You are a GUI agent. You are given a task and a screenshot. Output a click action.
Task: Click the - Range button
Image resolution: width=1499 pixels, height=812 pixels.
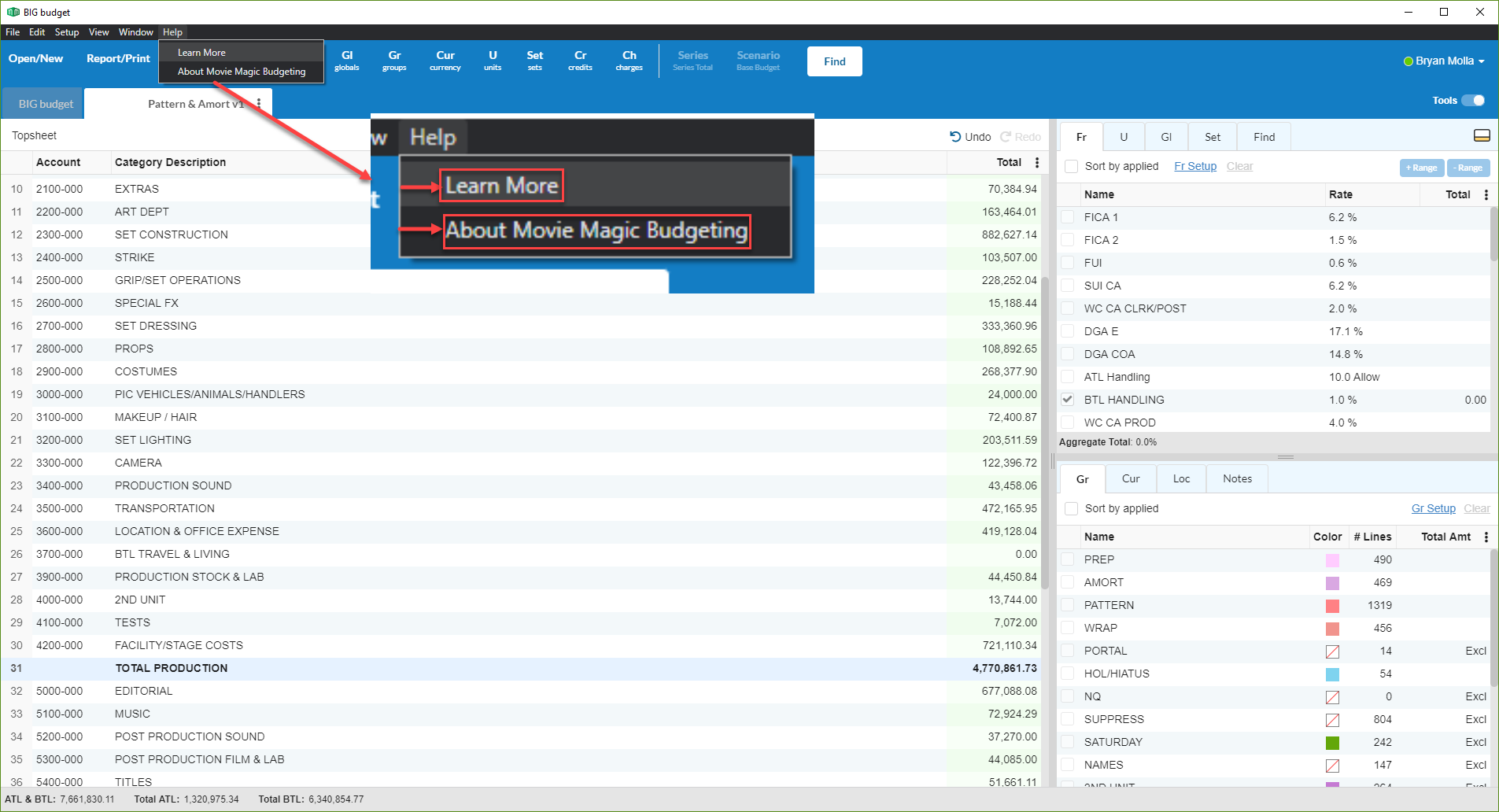(x=1468, y=168)
